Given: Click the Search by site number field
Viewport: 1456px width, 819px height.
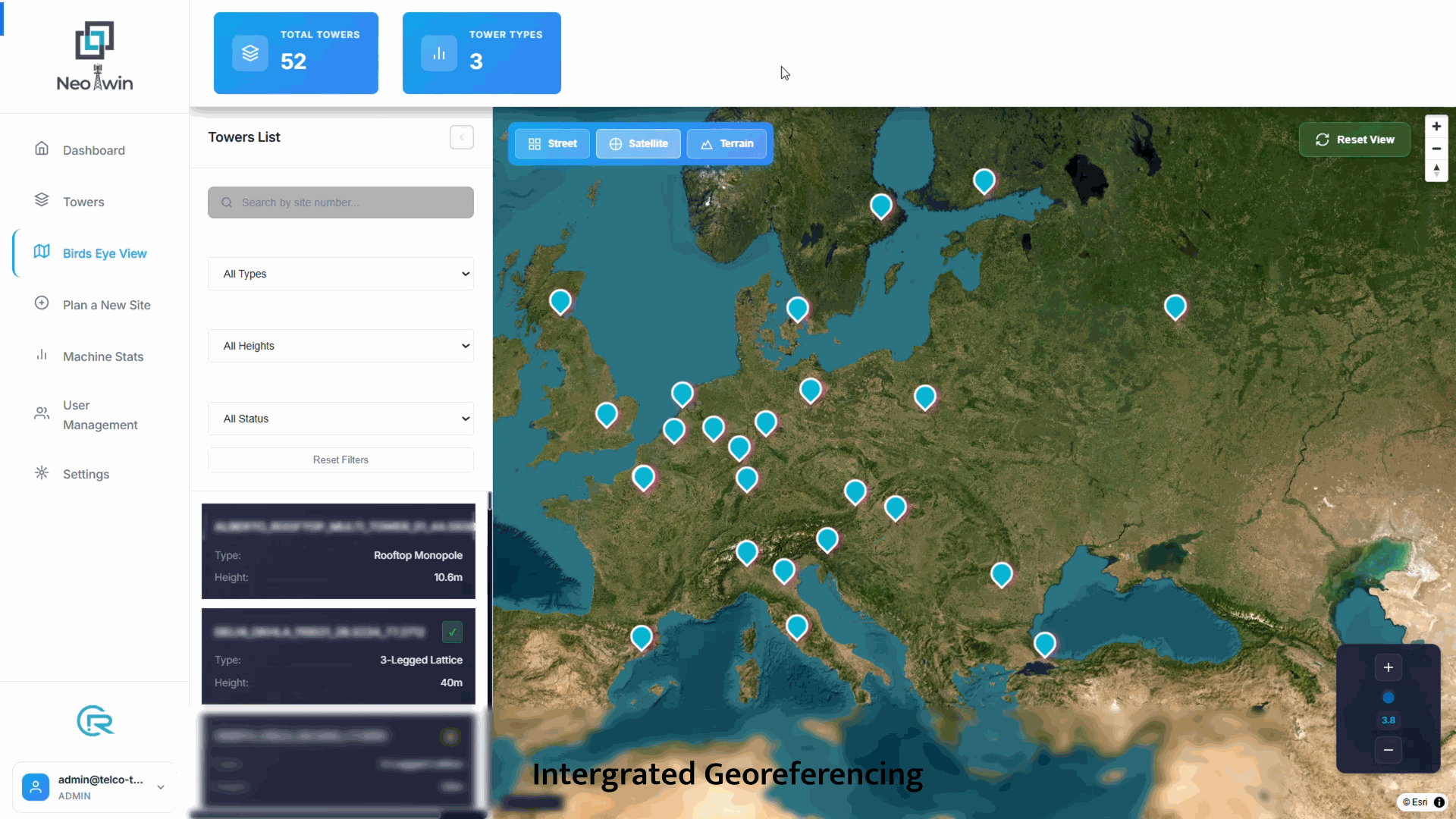Looking at the screenshot, I should [340, 202].
